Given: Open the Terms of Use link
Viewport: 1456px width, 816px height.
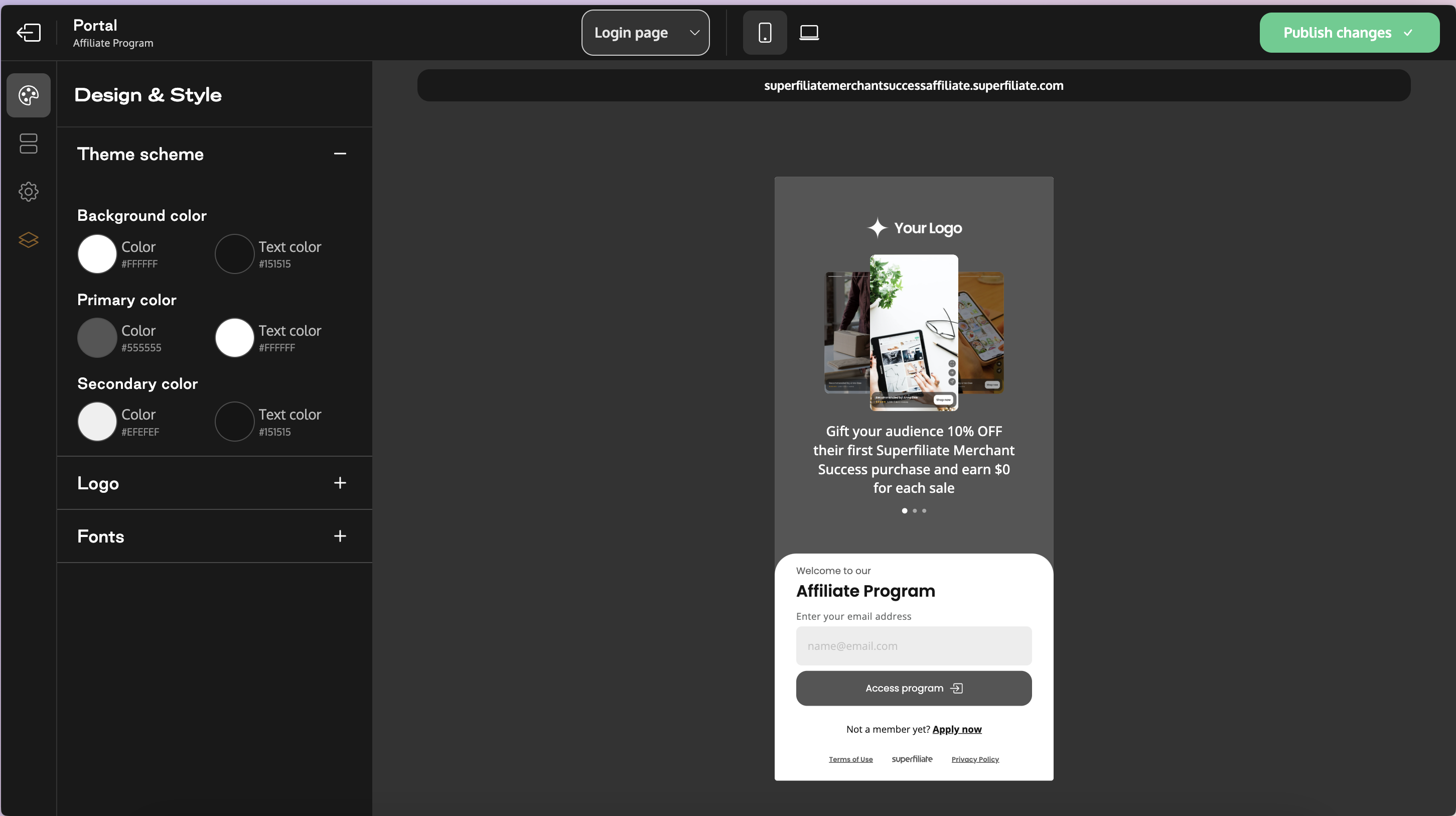Looking at the screenshot, I should coord(850,759).
